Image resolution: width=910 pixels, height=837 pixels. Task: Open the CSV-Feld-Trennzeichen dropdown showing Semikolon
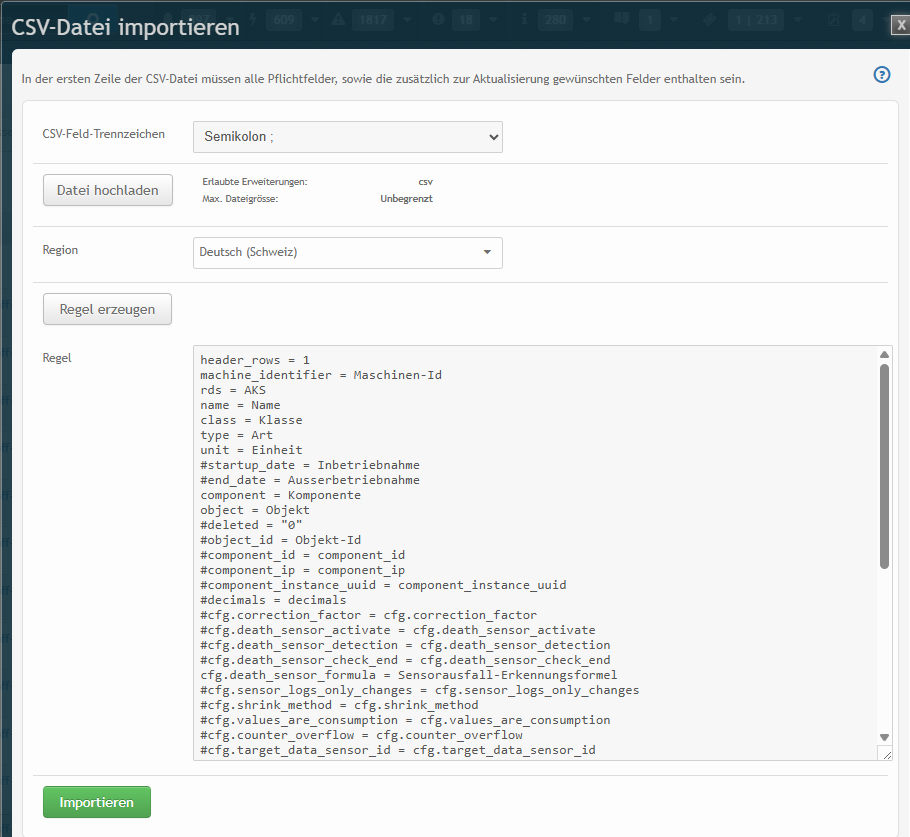(348, 137)
